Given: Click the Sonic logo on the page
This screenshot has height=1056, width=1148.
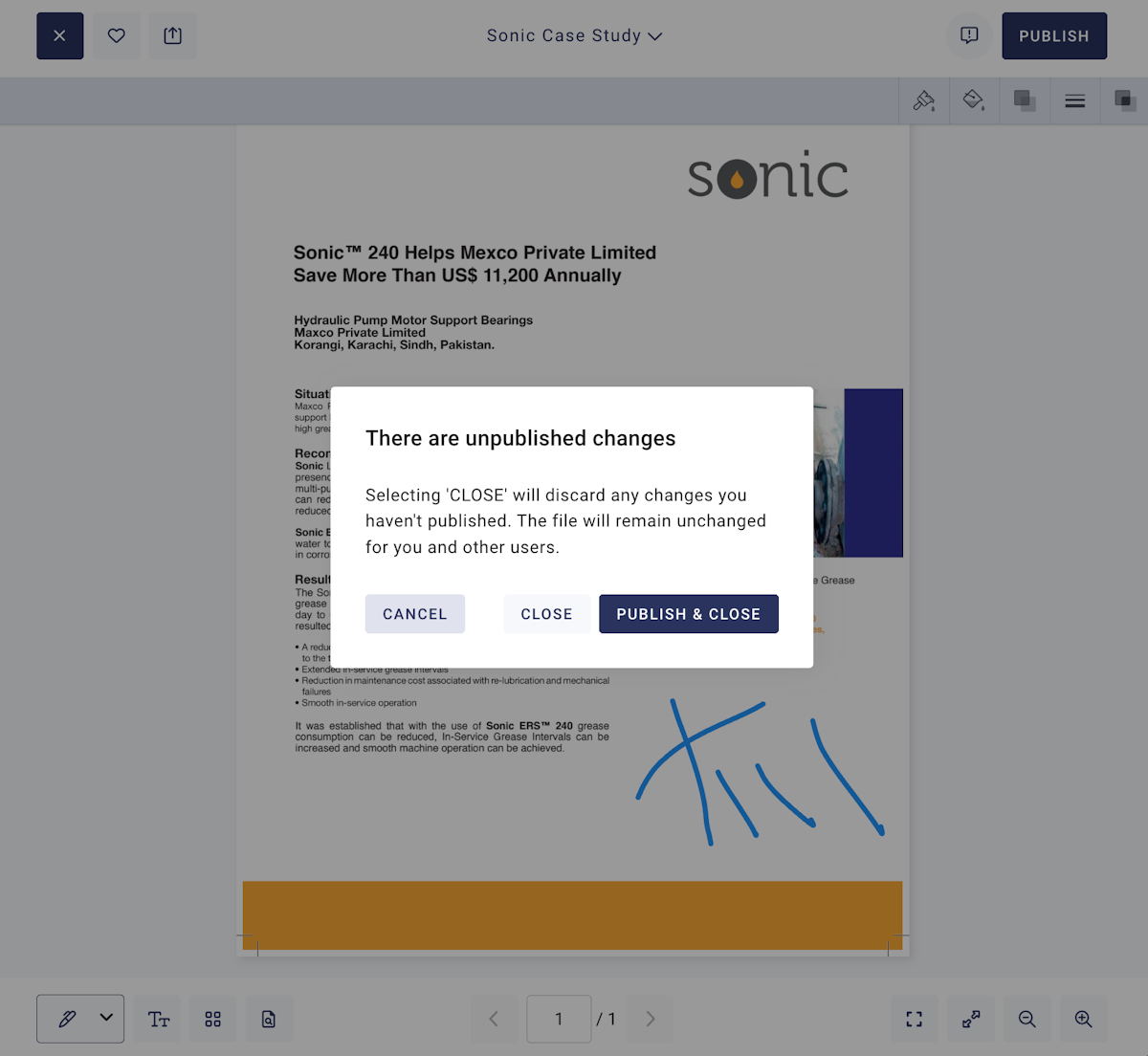Looking at the screenshot, I should 768,175.
